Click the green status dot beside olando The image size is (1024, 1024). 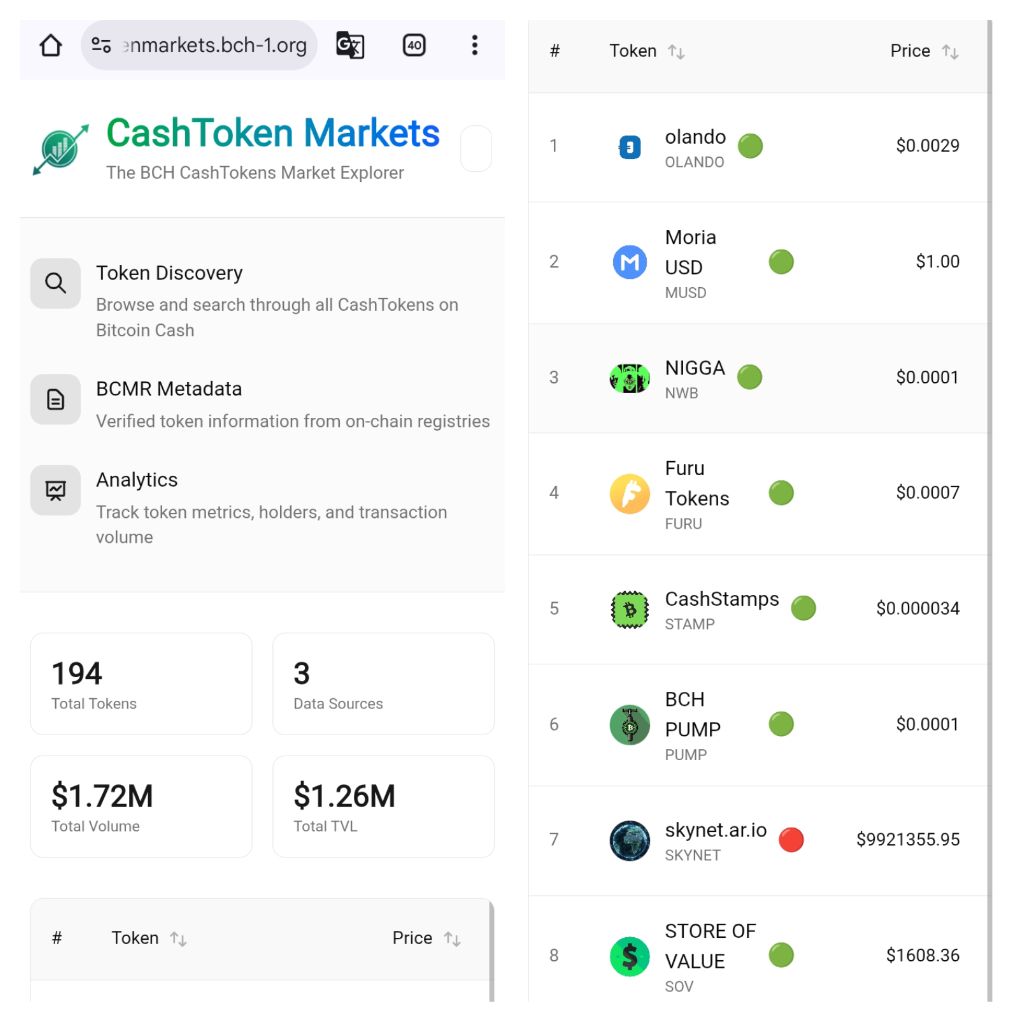[750, 146]
